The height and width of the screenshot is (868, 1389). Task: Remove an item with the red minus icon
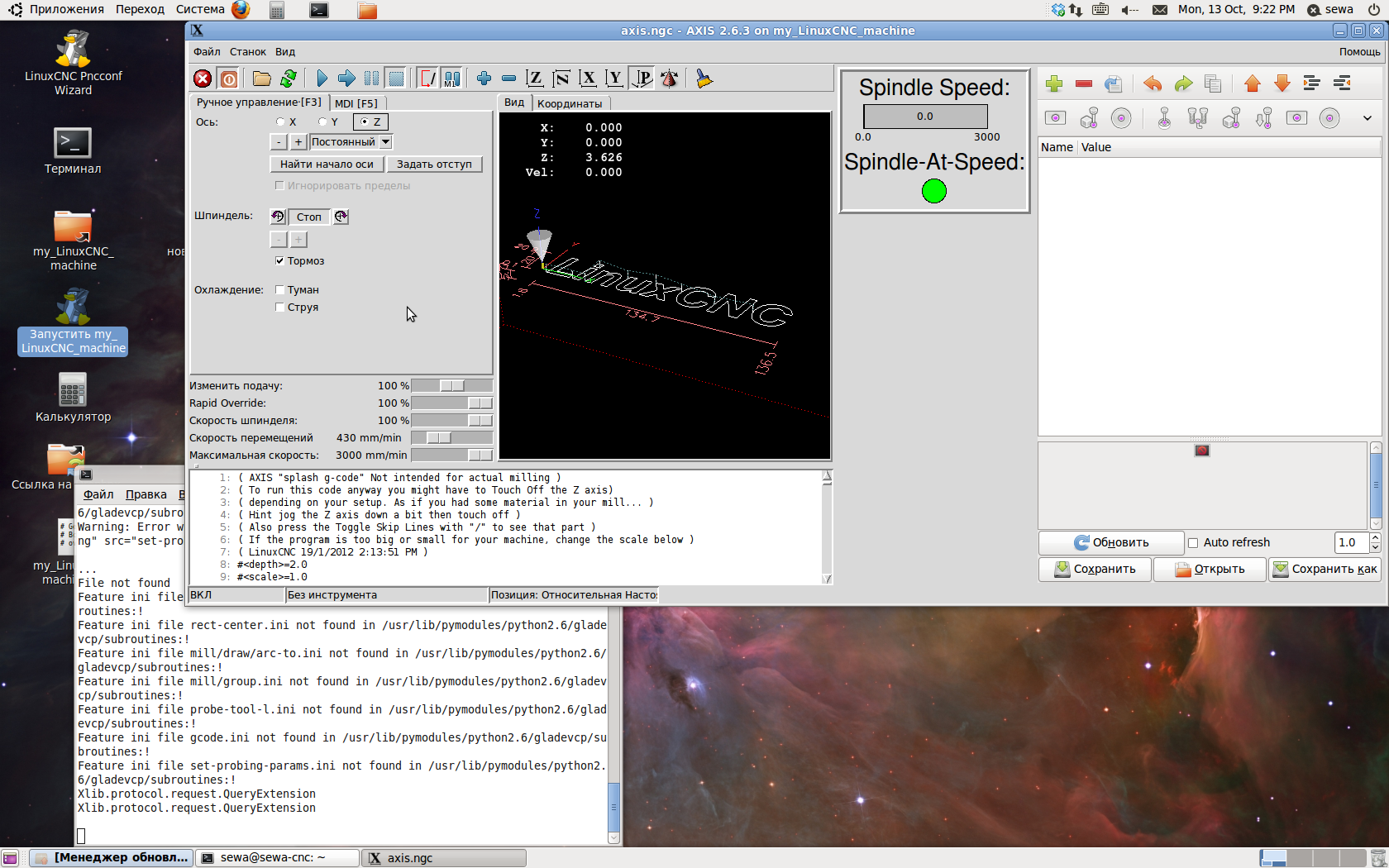[1084, 83]
